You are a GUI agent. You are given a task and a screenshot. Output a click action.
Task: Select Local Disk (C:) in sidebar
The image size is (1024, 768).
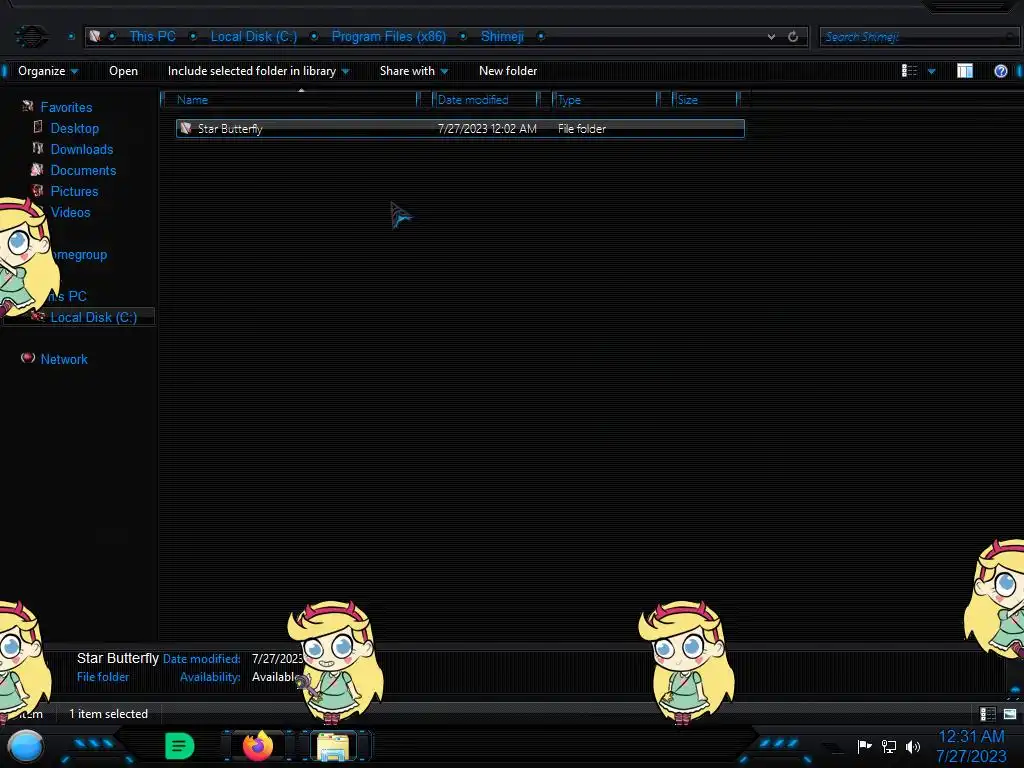point(93,317)
